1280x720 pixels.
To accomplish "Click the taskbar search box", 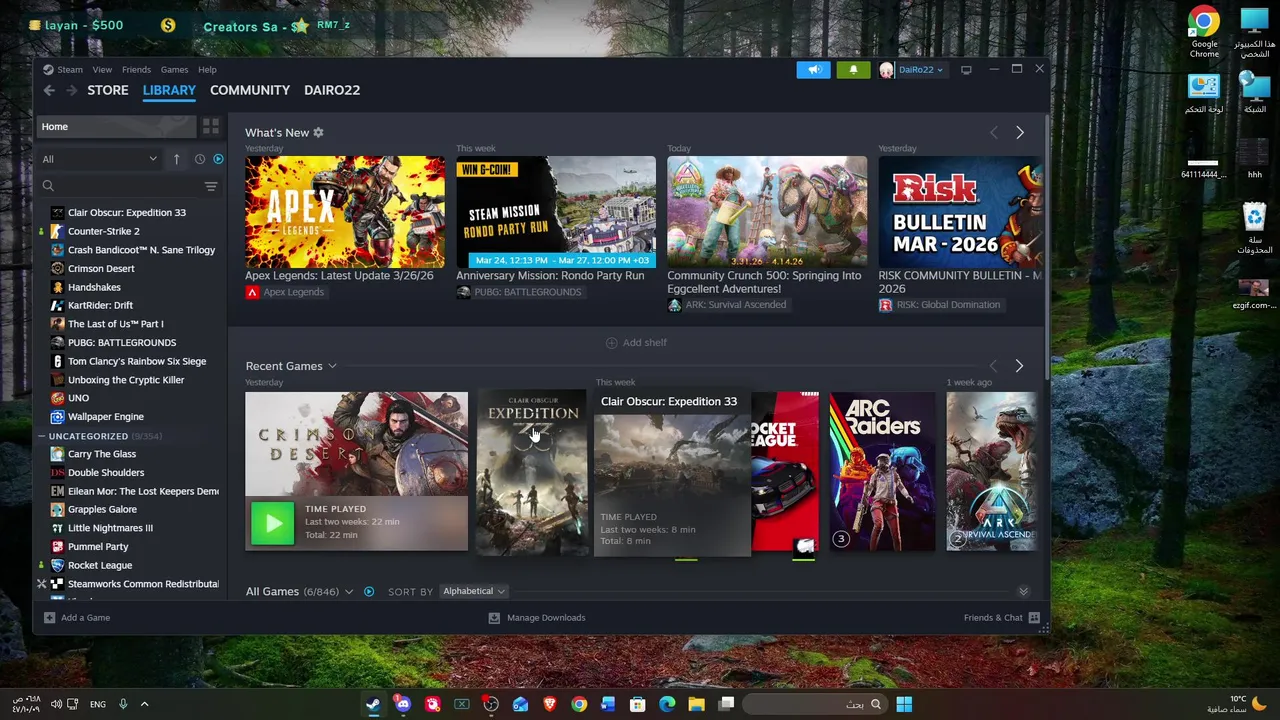I will [815, 704].
